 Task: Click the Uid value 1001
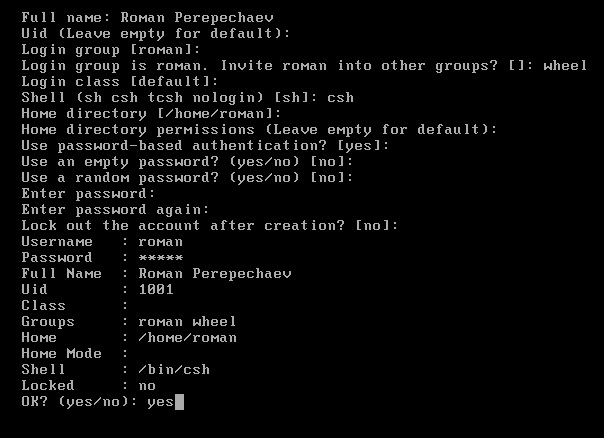(x=156, y=290)
